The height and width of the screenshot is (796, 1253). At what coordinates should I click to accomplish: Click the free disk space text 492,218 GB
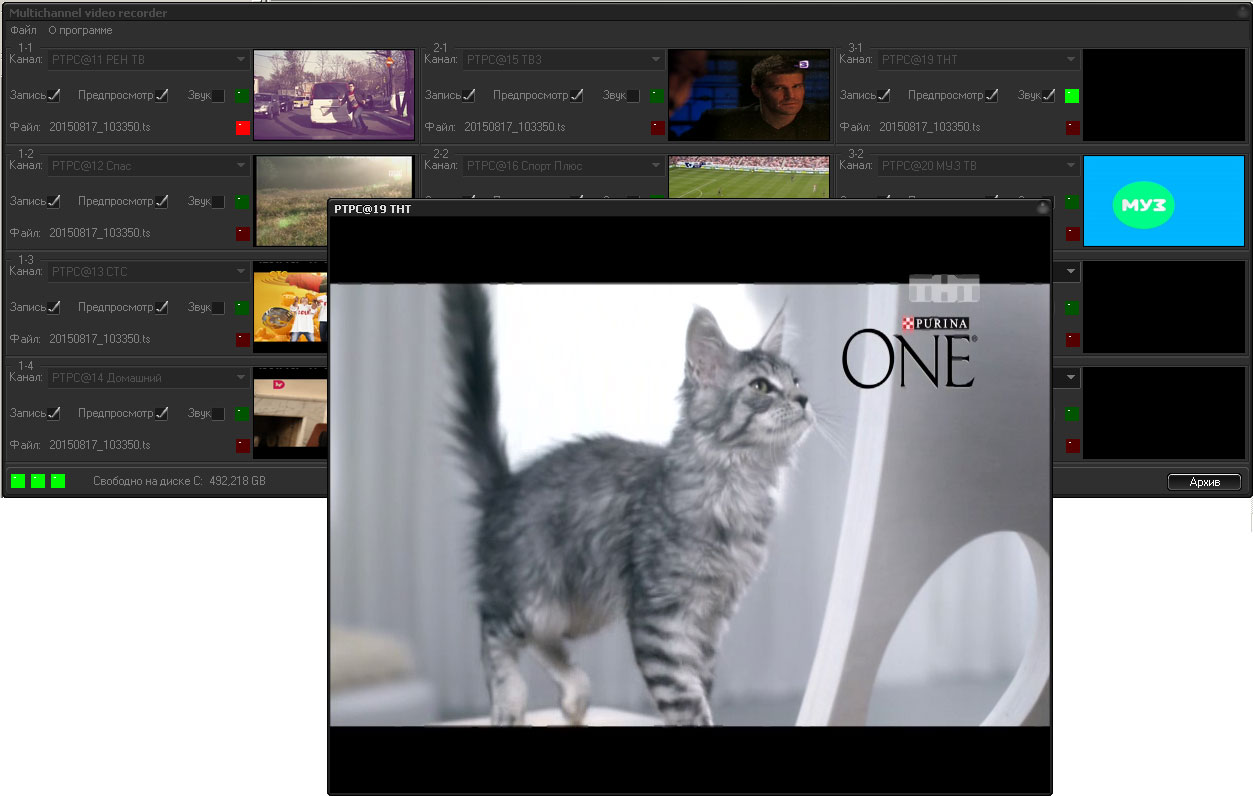coord(237,481)
